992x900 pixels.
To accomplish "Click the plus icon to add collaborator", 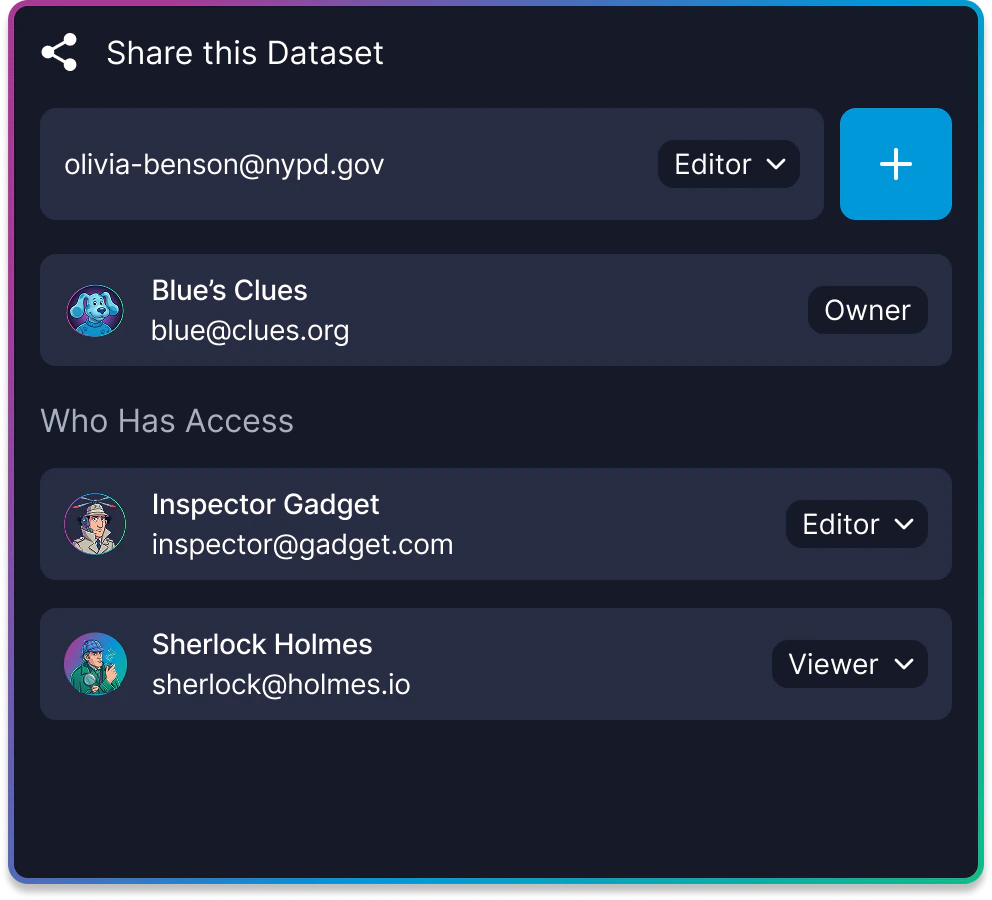I will [895, 163].
